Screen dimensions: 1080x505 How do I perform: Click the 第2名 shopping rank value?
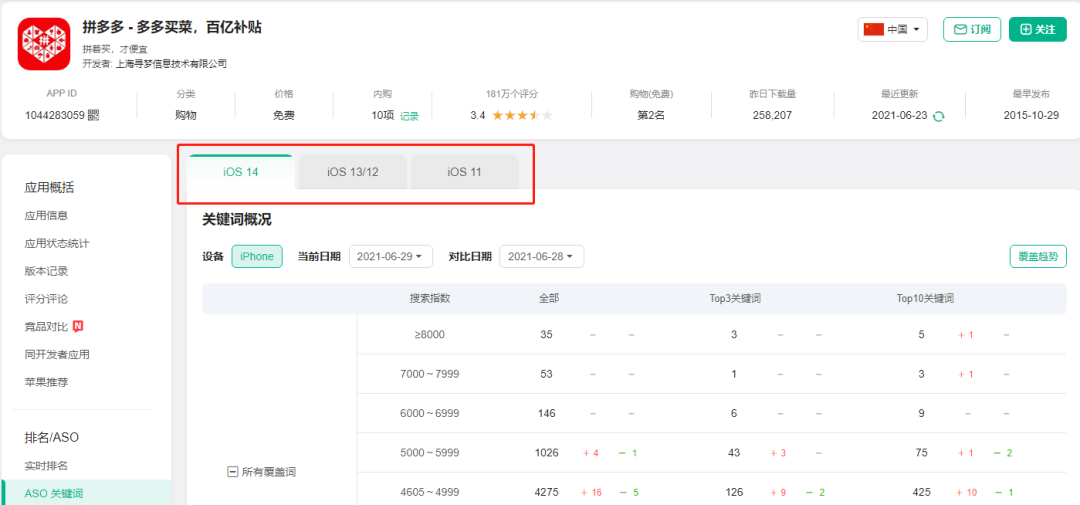[651, 116]
